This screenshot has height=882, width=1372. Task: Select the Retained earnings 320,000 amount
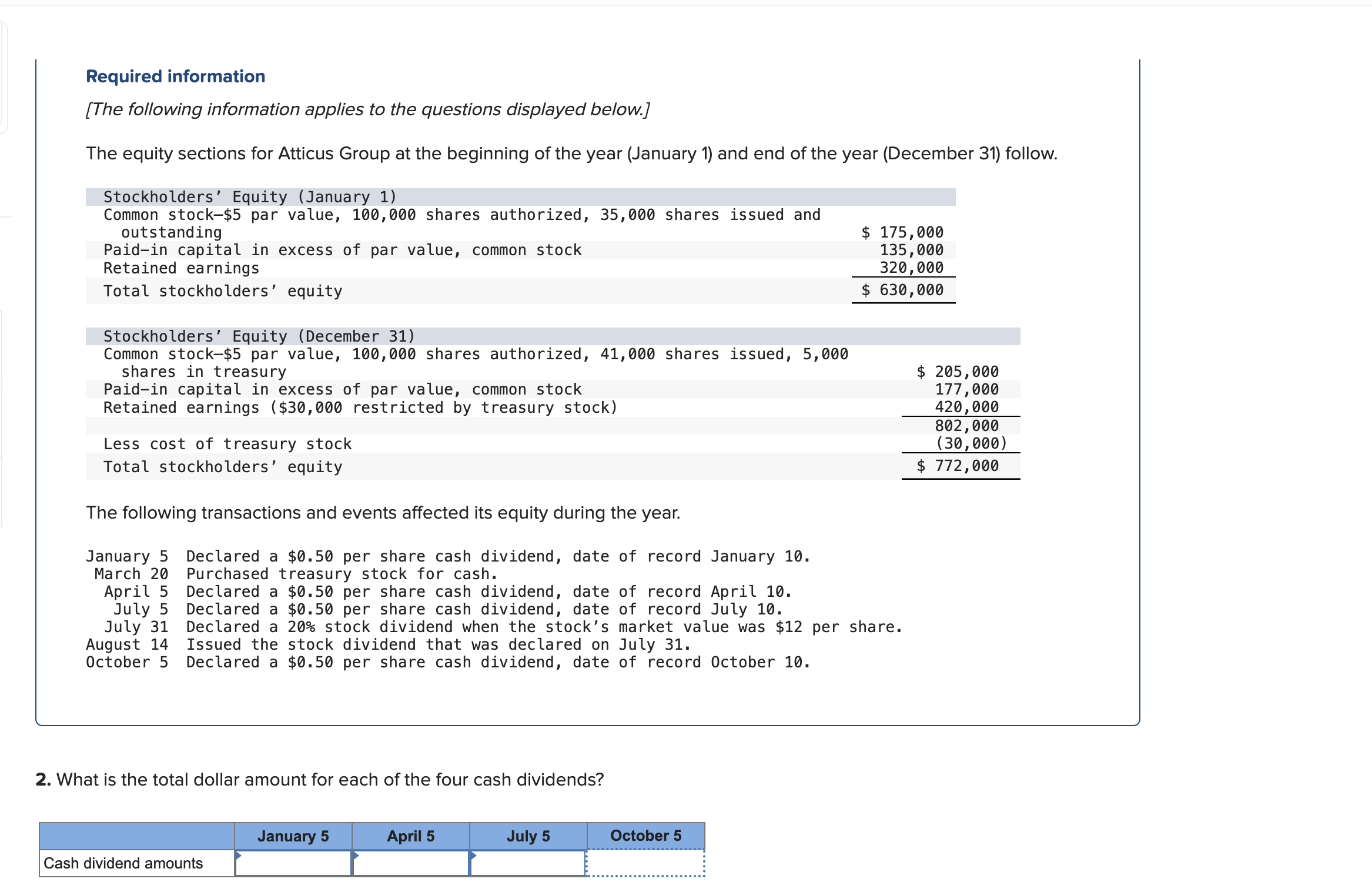(x=911, y=268)
